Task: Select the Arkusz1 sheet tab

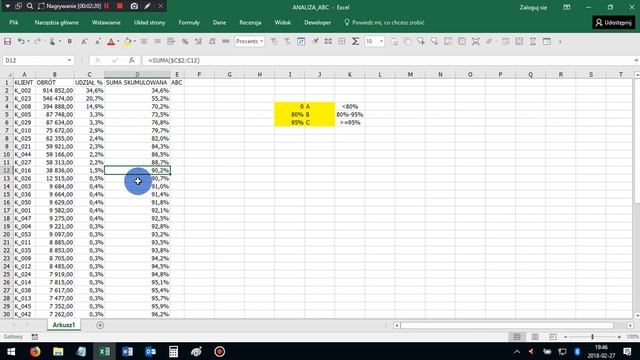Action: [64, 325]
